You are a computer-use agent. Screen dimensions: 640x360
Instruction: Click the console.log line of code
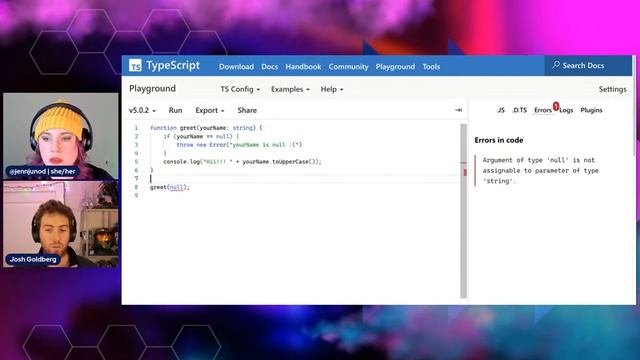tap(242, 162)
